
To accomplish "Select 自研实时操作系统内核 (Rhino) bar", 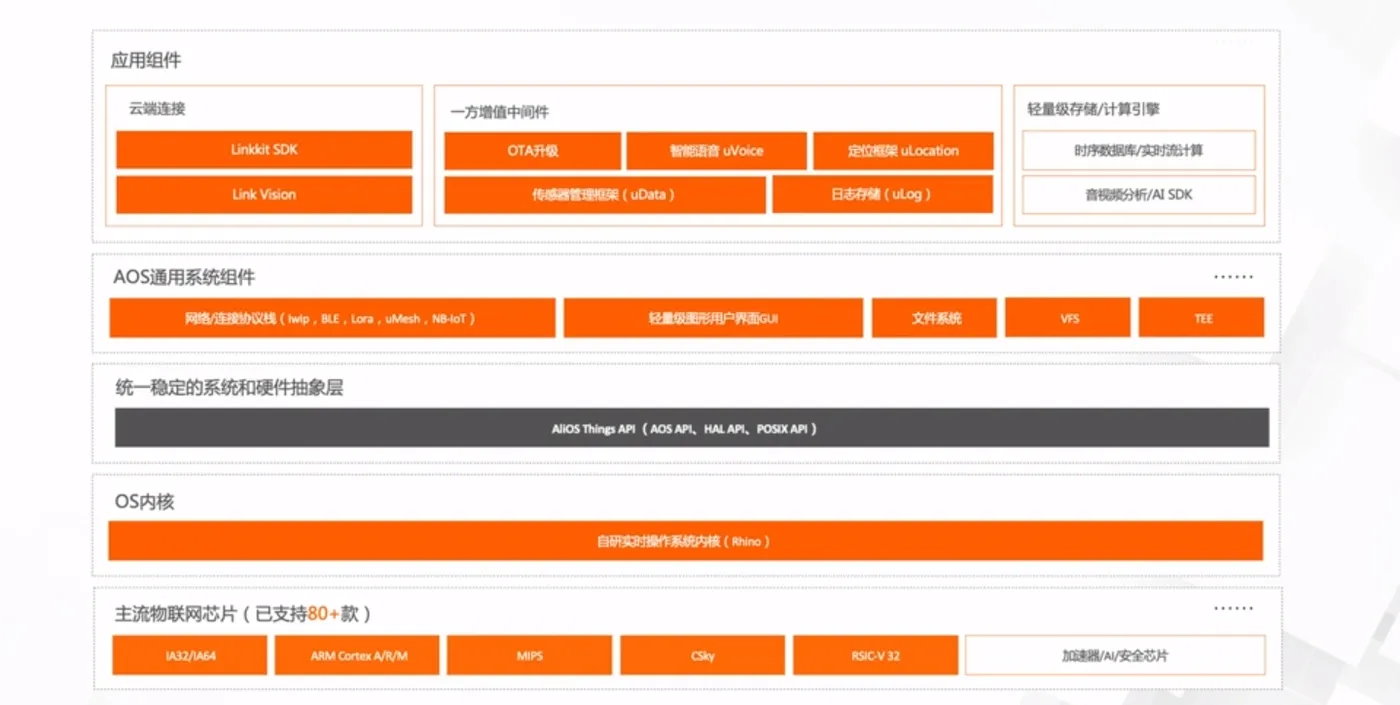I will (685, 541).
